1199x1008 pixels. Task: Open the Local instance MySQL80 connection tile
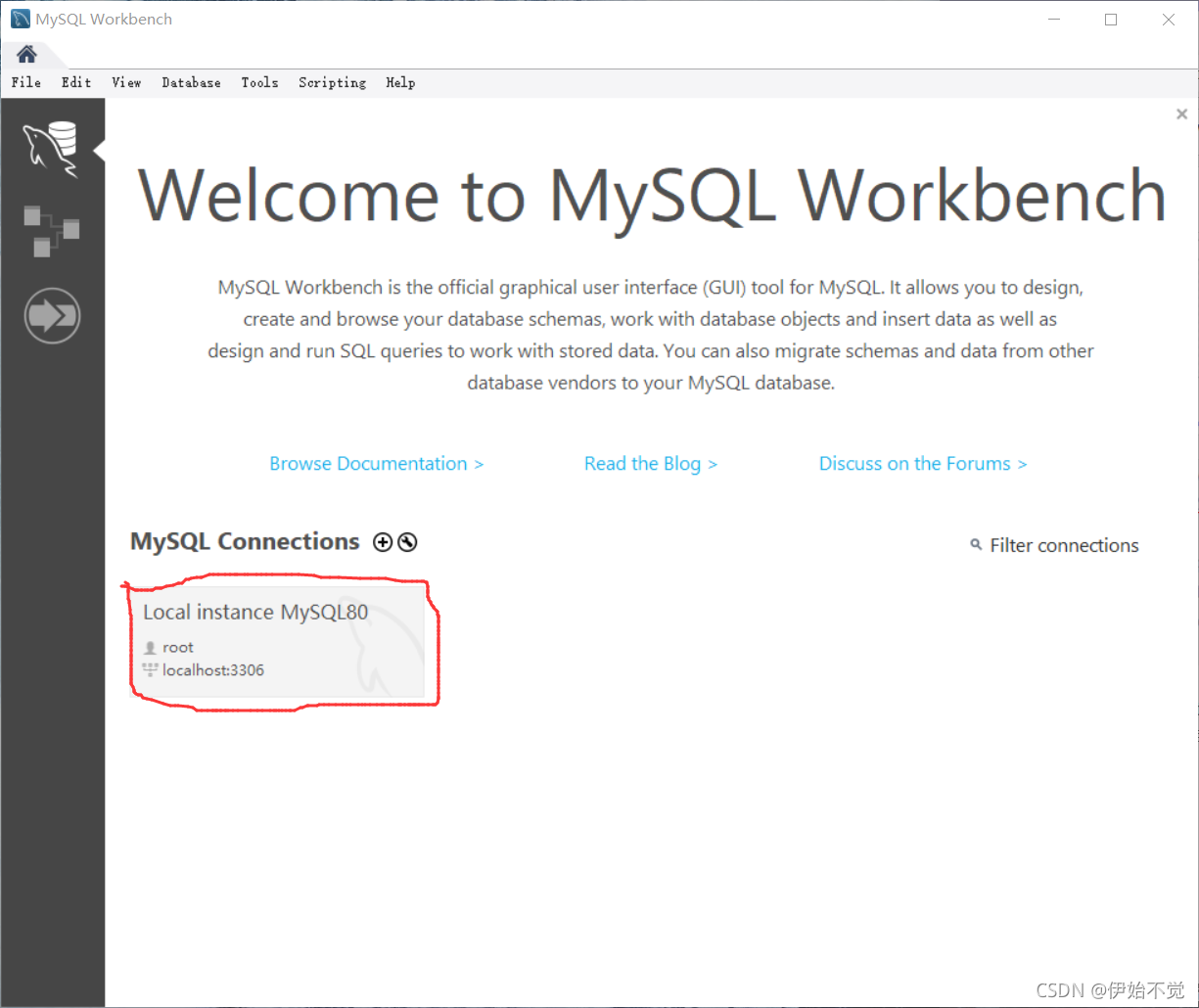[278, 642]
